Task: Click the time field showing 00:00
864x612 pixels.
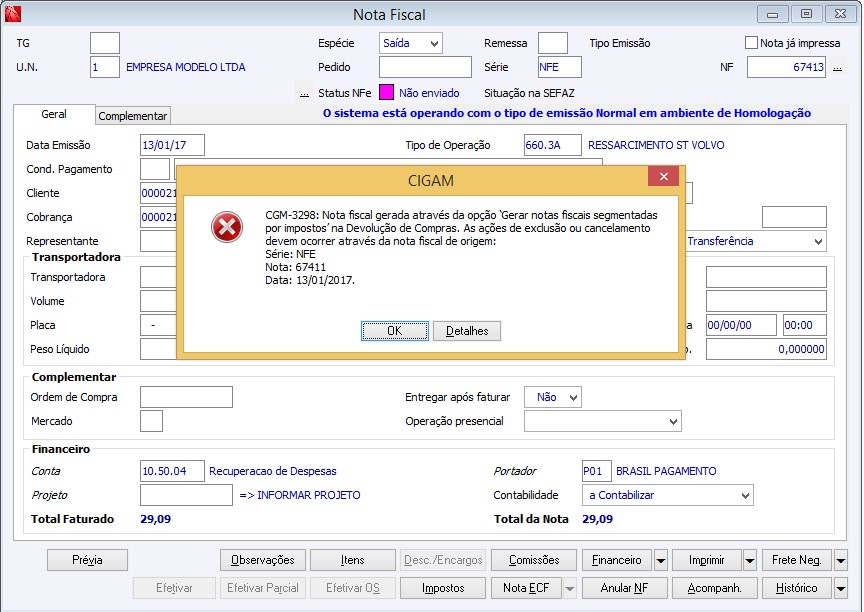Action: tap(805, 326)
